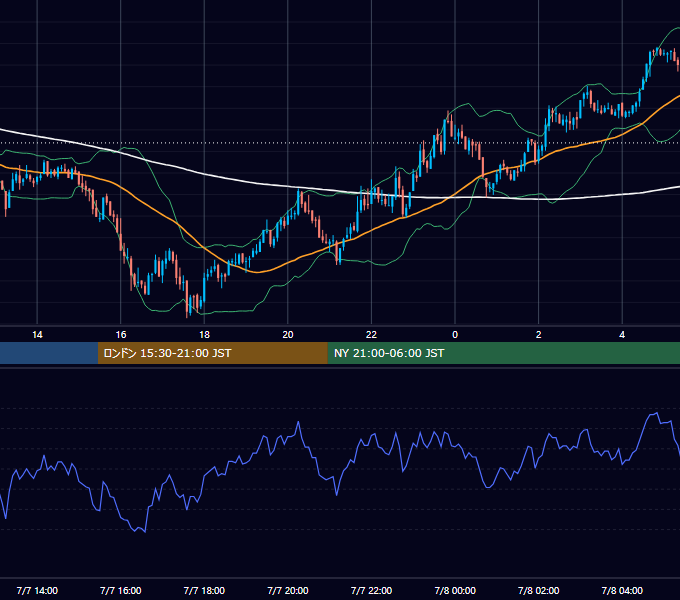
Task: Click the 7/7 18:00 indicator axis label
Action: pos(204,590)
